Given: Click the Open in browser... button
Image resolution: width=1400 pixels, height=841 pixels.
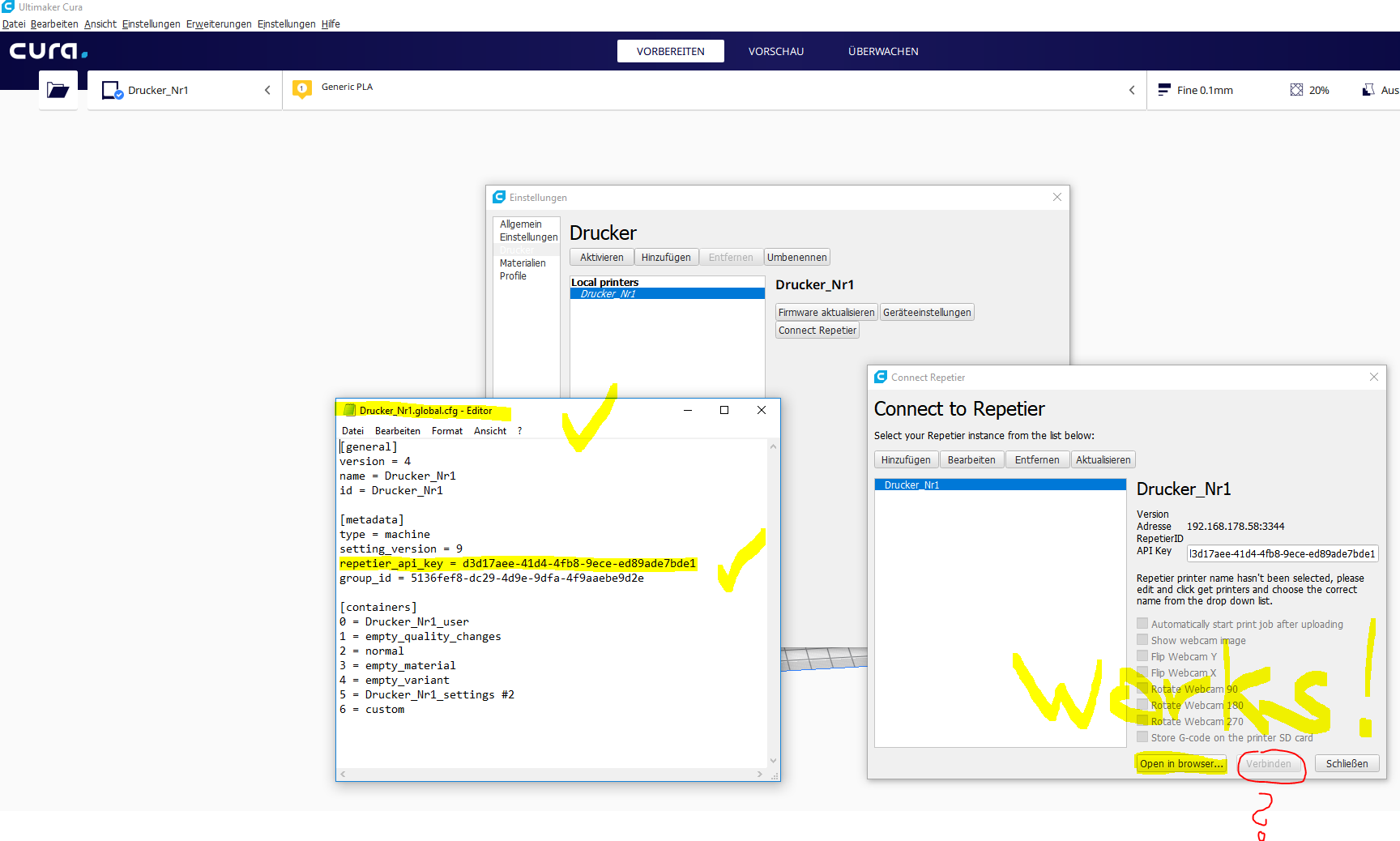Looking at the screenshot, I should pyautogui.click(x=1181, y=763).
